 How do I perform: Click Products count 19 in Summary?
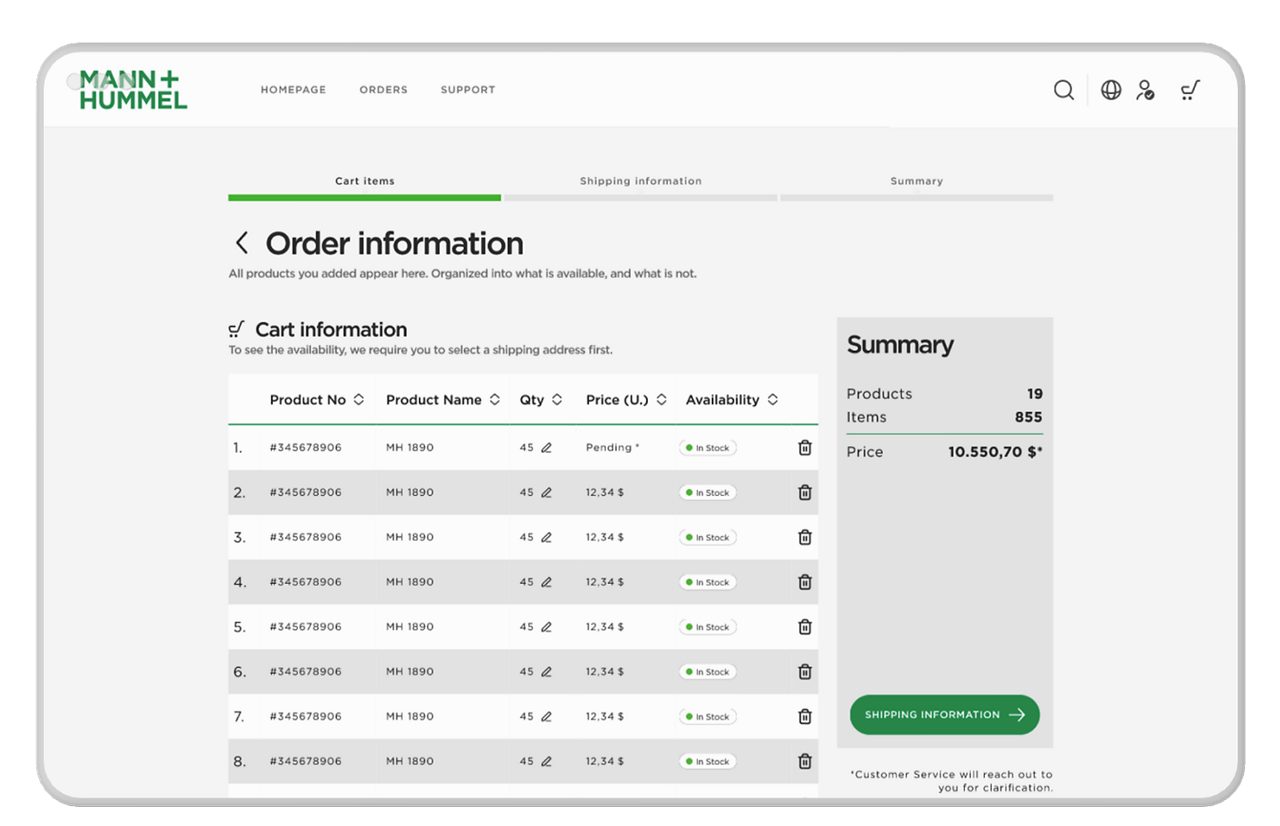(x=1035, y=394)
